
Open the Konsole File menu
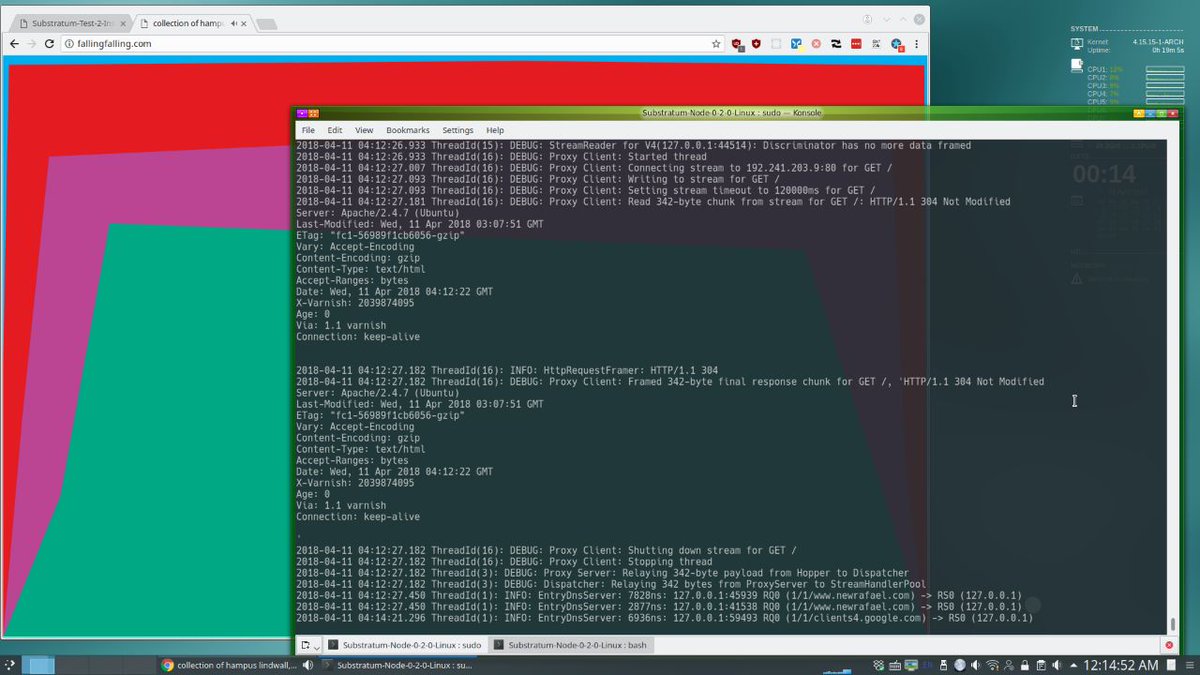308,130
